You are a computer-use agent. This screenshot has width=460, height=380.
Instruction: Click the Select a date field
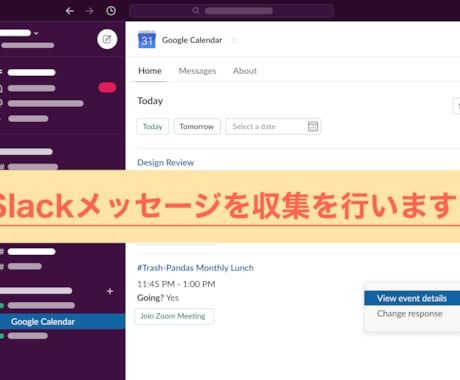tap(273, 126)
